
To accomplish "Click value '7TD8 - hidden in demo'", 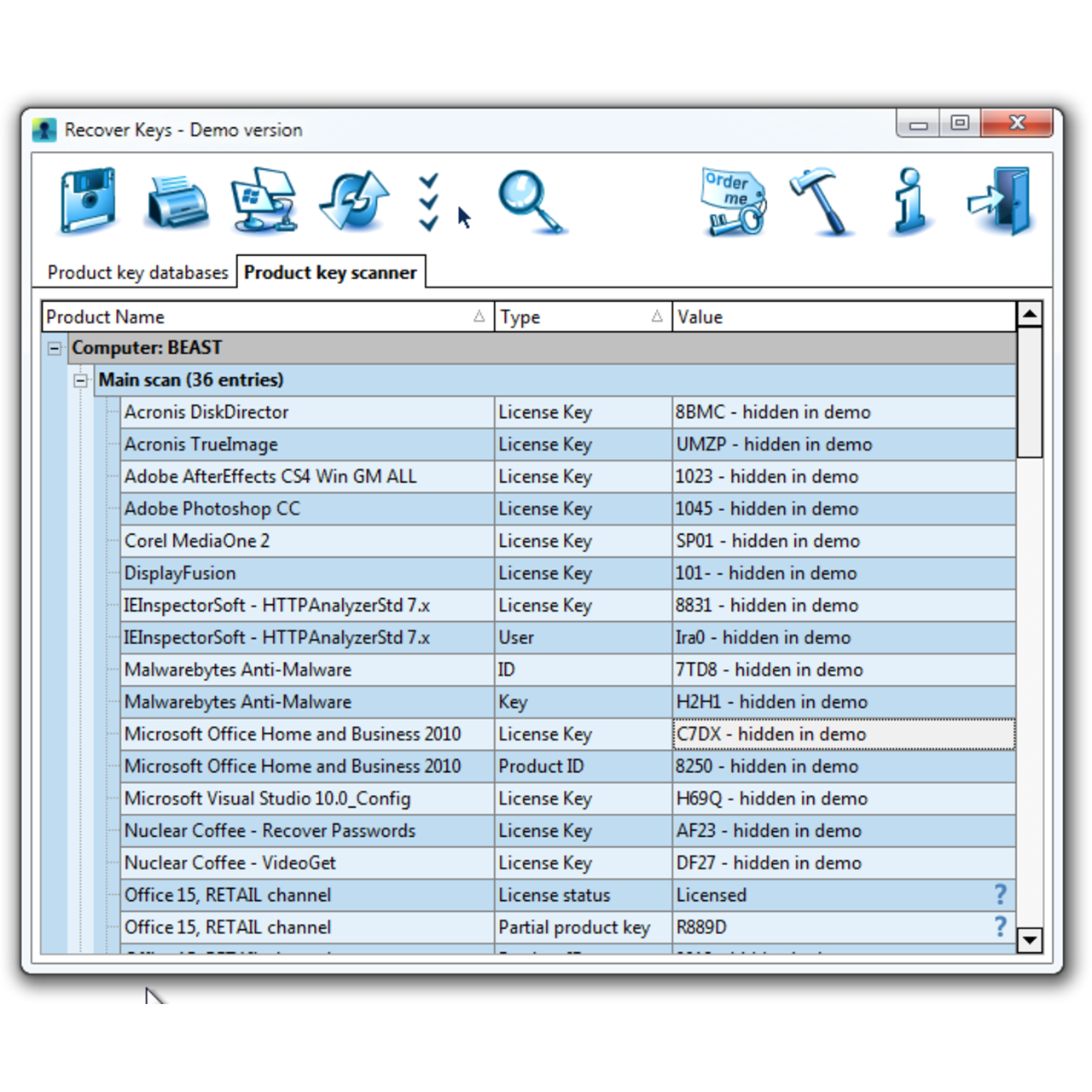I will (770, 670).
